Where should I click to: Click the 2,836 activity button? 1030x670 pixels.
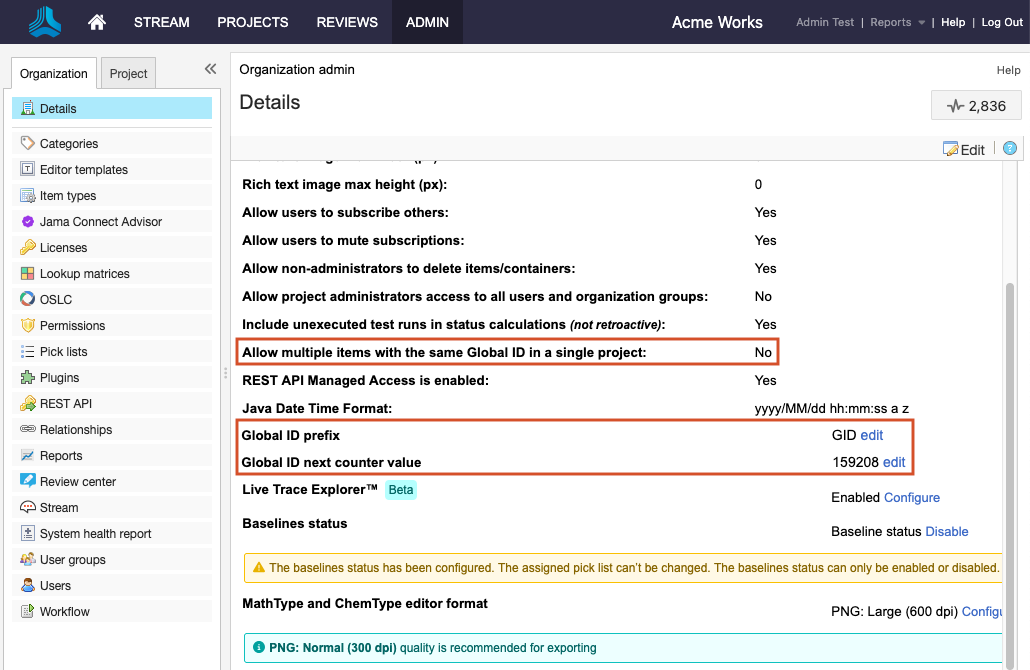[x=976, y=106]
